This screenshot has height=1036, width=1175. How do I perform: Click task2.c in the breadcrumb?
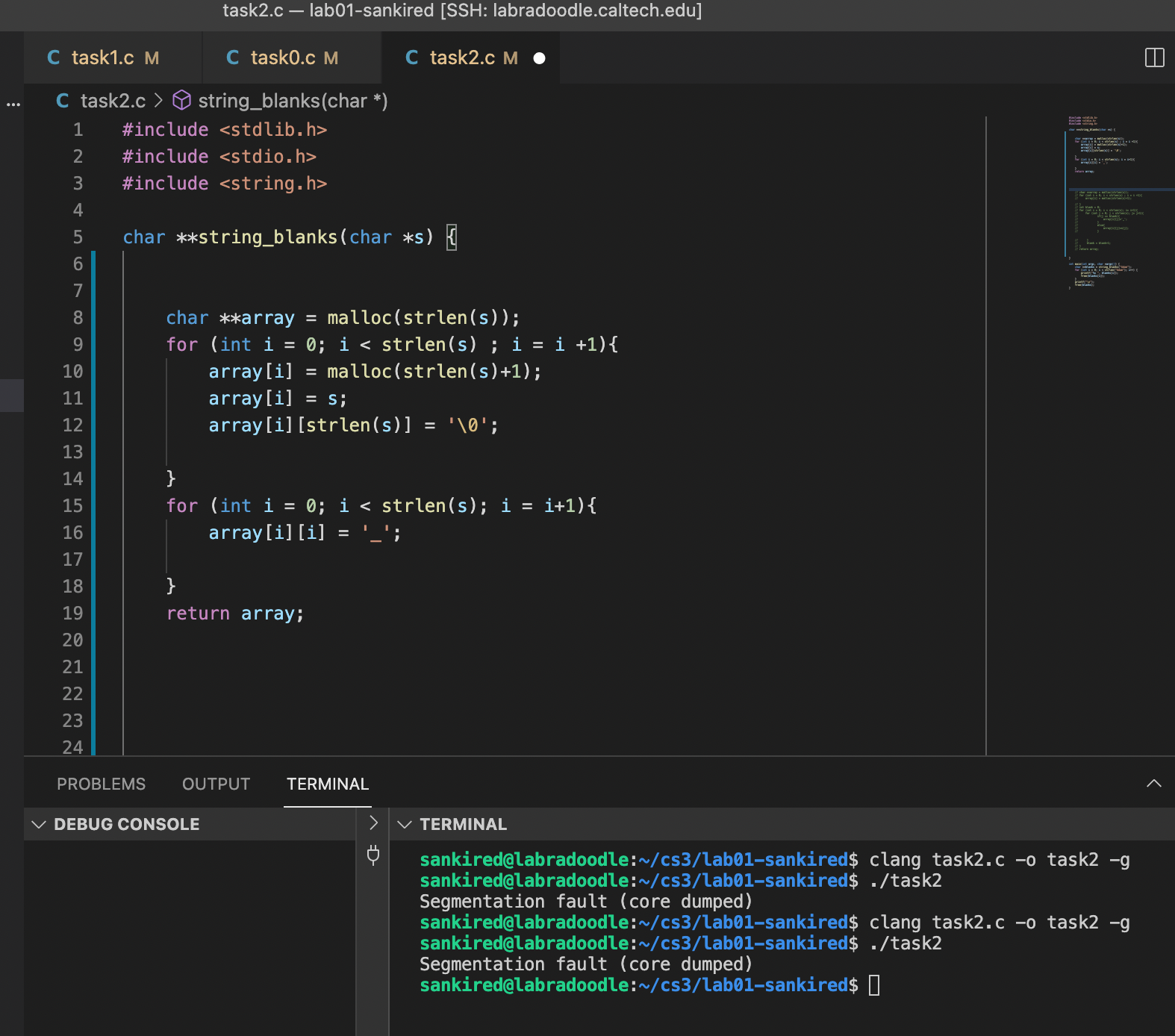[x=113, y=101]
